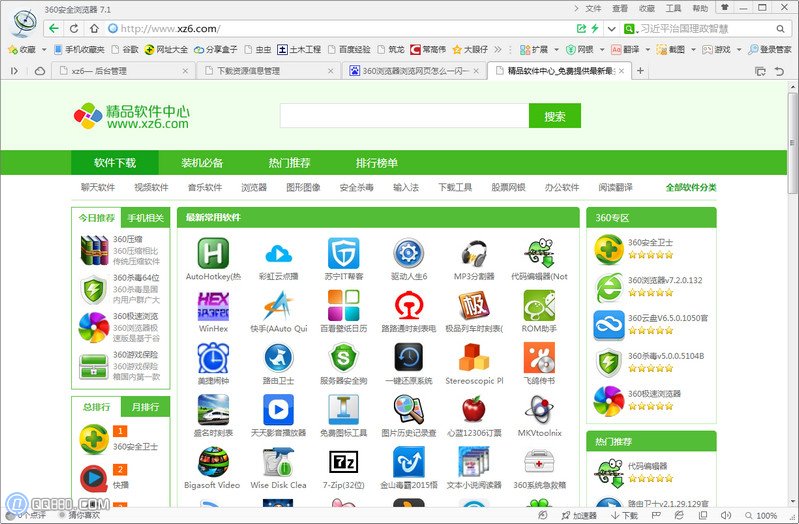Screen dimensions: 799x524
Task: Open 全部软件分类 link
Action: click(x=691, y=187)
